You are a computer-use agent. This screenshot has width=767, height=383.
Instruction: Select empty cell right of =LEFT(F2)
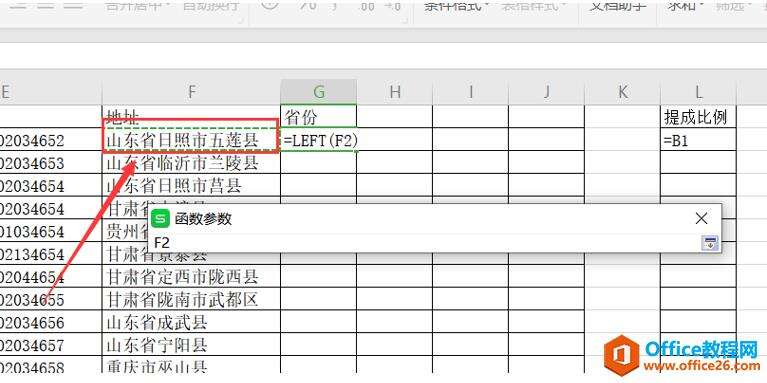coord(395,140)
